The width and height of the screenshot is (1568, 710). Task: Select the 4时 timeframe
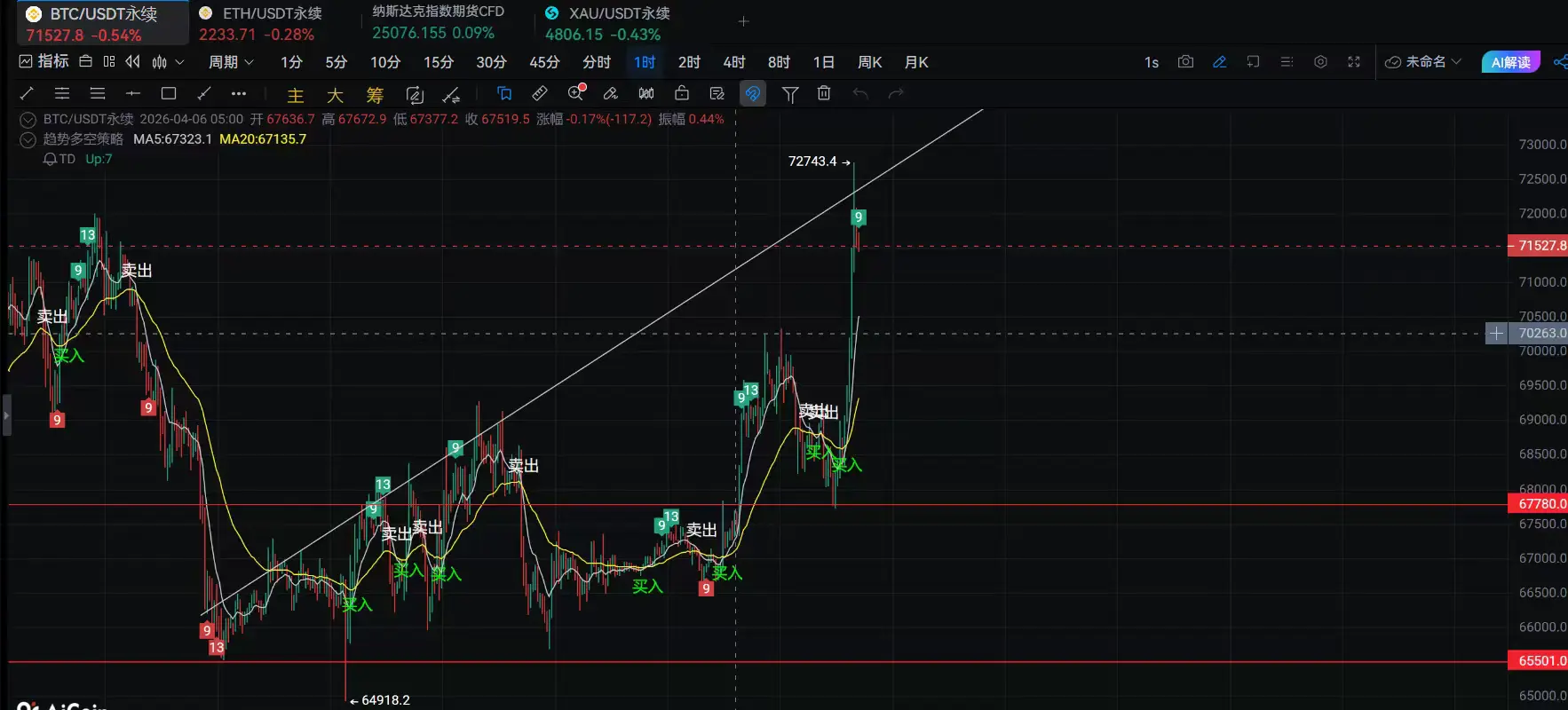click(x=734, y=62)
